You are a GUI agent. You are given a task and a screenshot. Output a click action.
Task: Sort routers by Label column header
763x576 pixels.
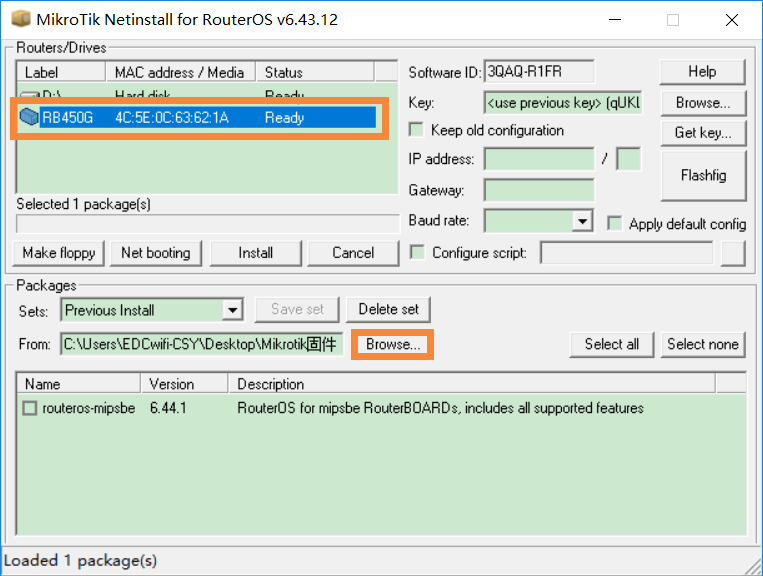tap(61, 72)
